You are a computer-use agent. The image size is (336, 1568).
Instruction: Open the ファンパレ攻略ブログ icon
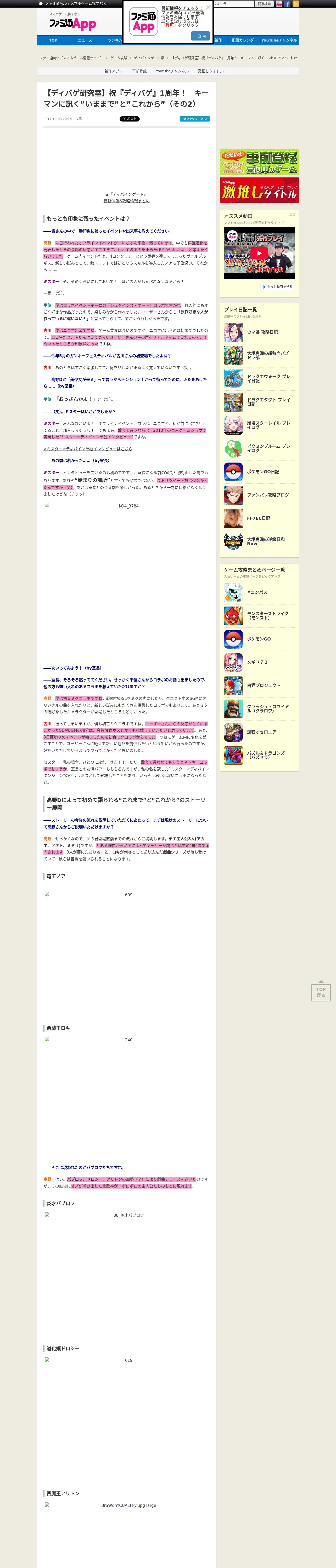(x=233, y=495)
